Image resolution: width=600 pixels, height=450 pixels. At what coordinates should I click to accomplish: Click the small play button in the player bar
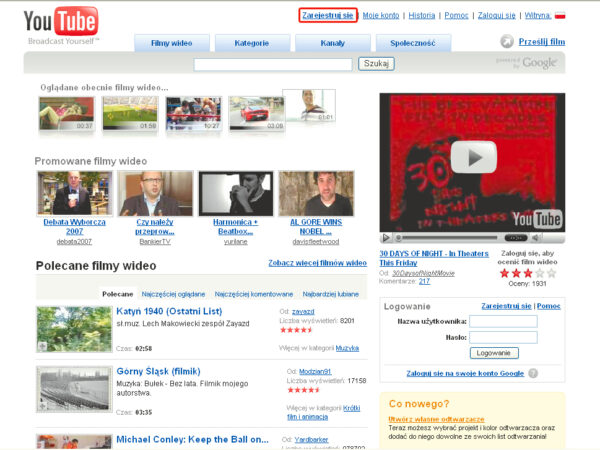click(386, 238)
